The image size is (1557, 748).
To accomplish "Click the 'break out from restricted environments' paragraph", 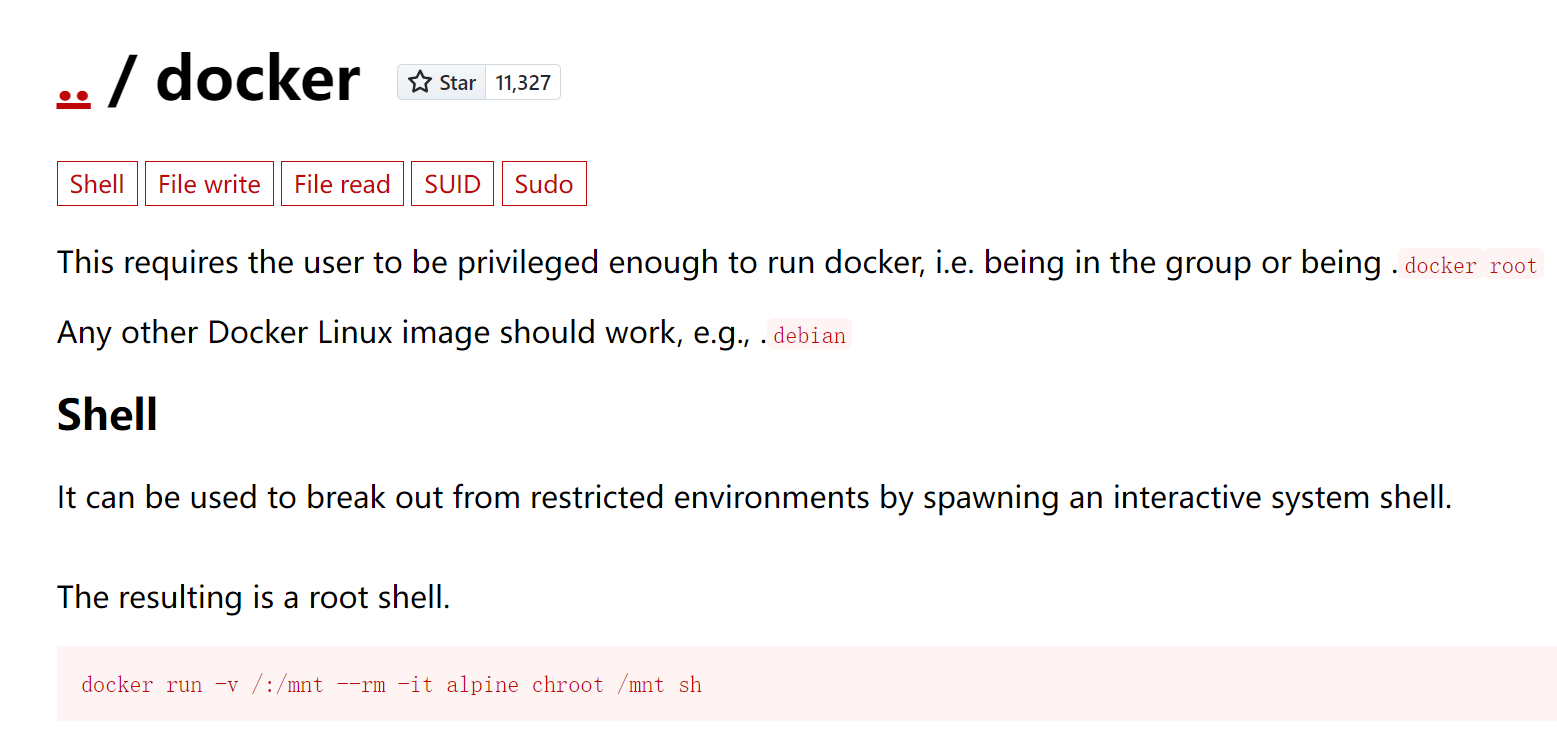I will 754,497.
